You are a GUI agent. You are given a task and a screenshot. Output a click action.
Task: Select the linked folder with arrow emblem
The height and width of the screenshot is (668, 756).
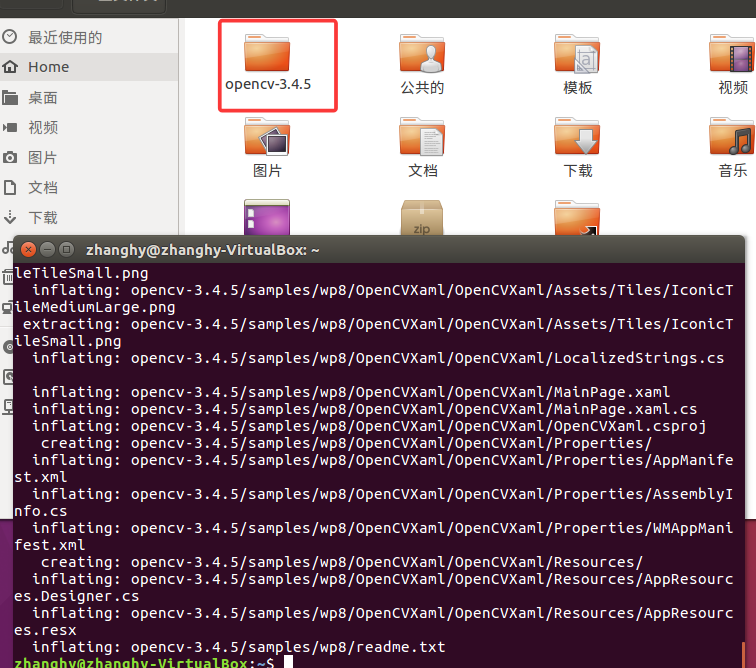click(577, 218)
